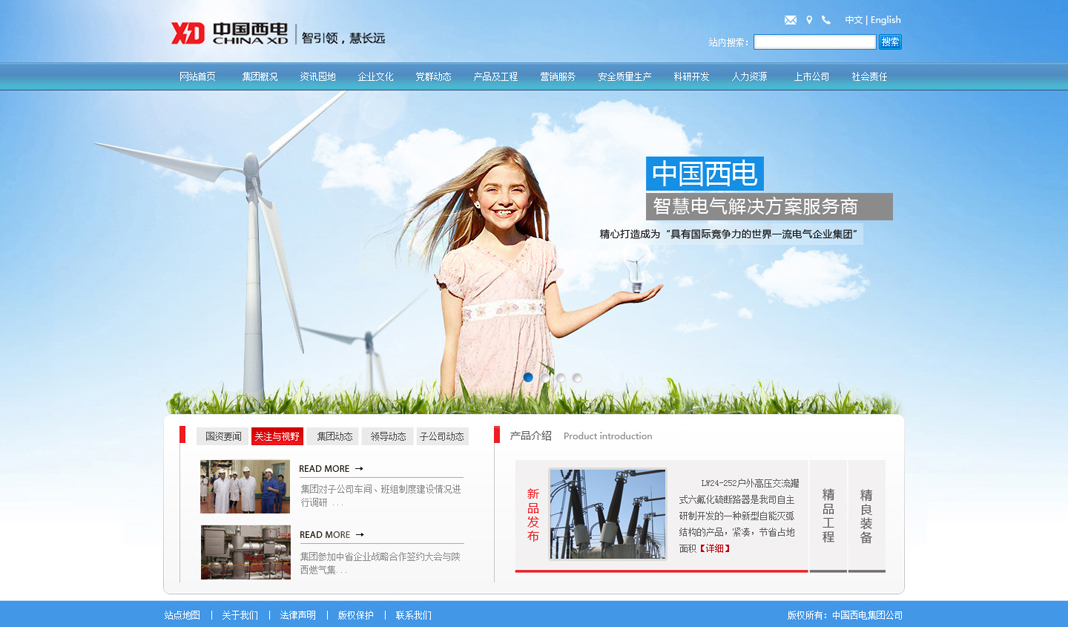The image size is (1068, 627).
Task: Switch language to 中文
Action: [x=853, y=20]
